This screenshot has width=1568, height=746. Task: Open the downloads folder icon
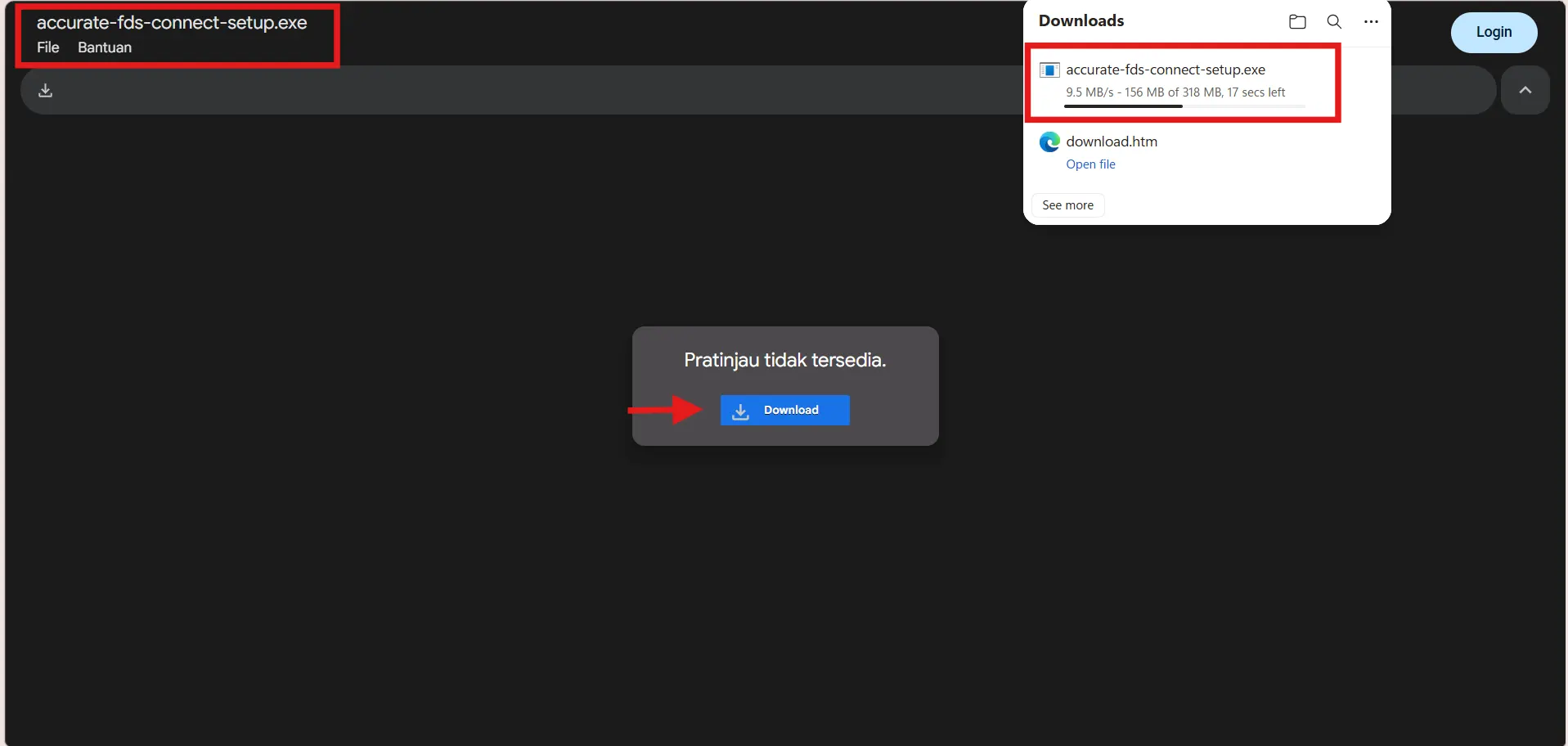click(1297, 21)
